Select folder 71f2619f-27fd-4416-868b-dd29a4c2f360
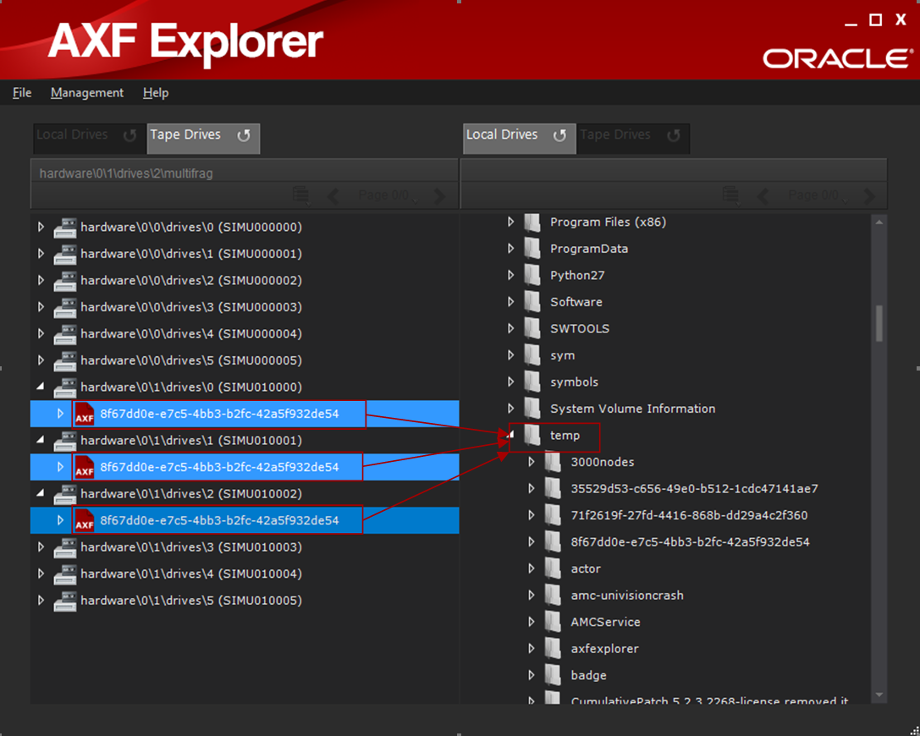 [x=689, y=515]
